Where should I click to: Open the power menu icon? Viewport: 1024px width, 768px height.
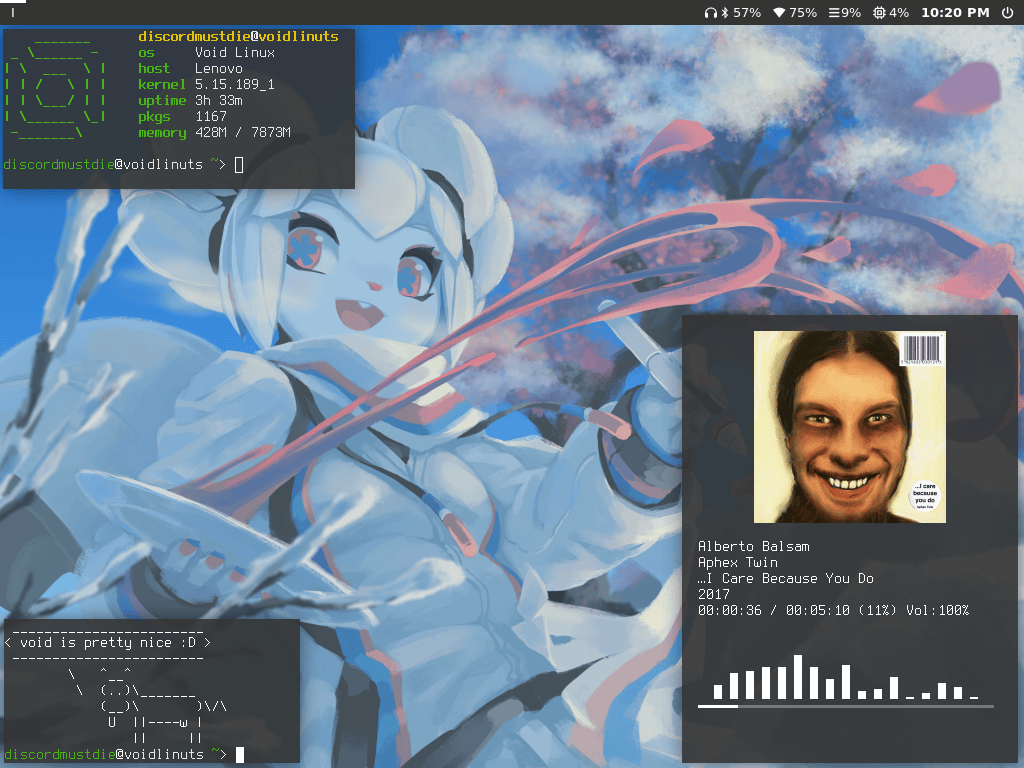tap(1006, 13)
